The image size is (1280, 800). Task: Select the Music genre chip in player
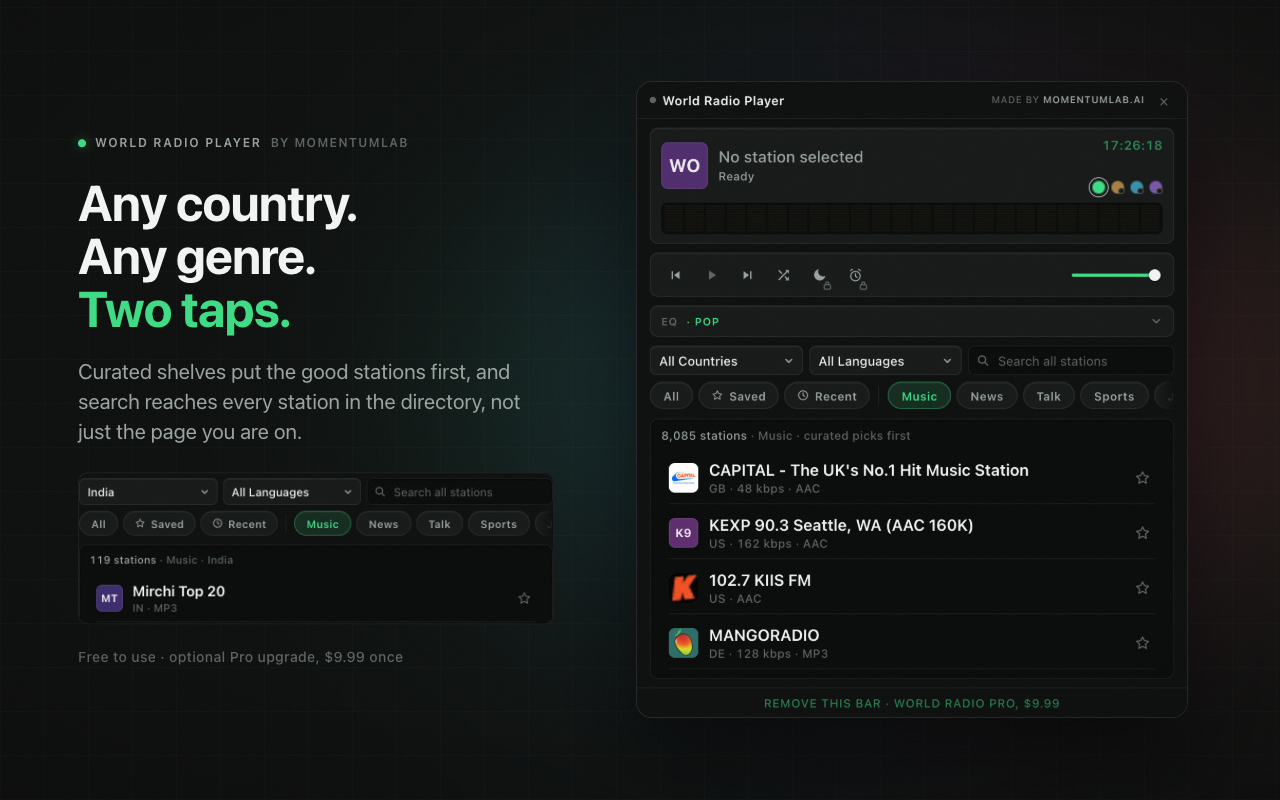pos(919,396)
